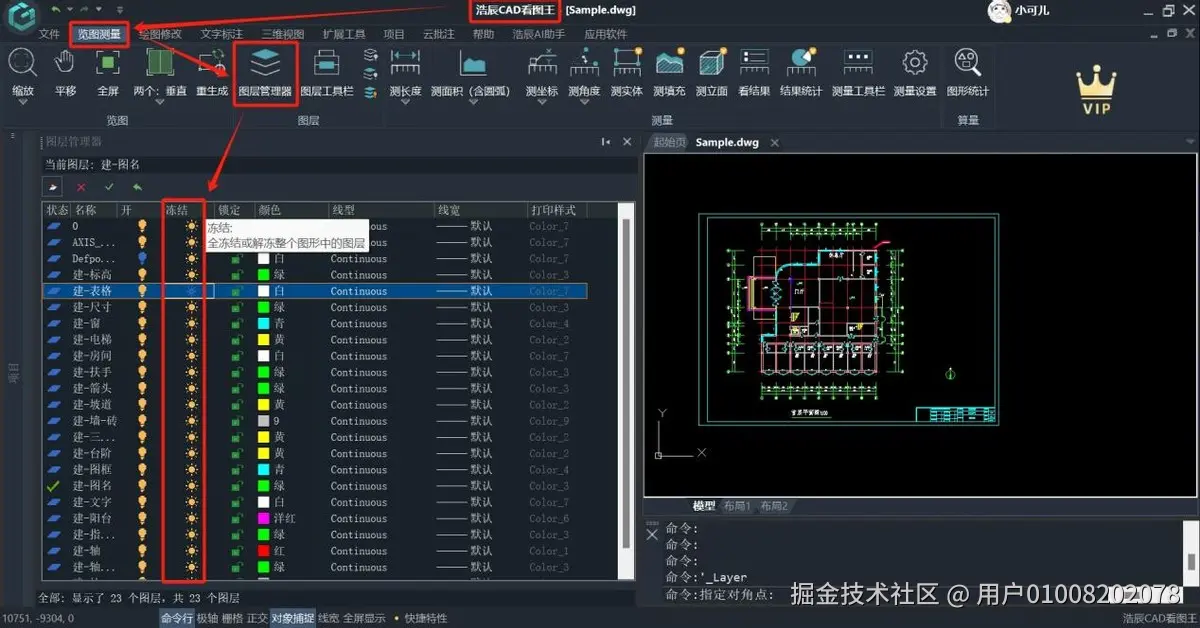This screenshot has width=1200, height=628.
Task: Open the 起始页 document tab
Action: [x=670, y=142]
